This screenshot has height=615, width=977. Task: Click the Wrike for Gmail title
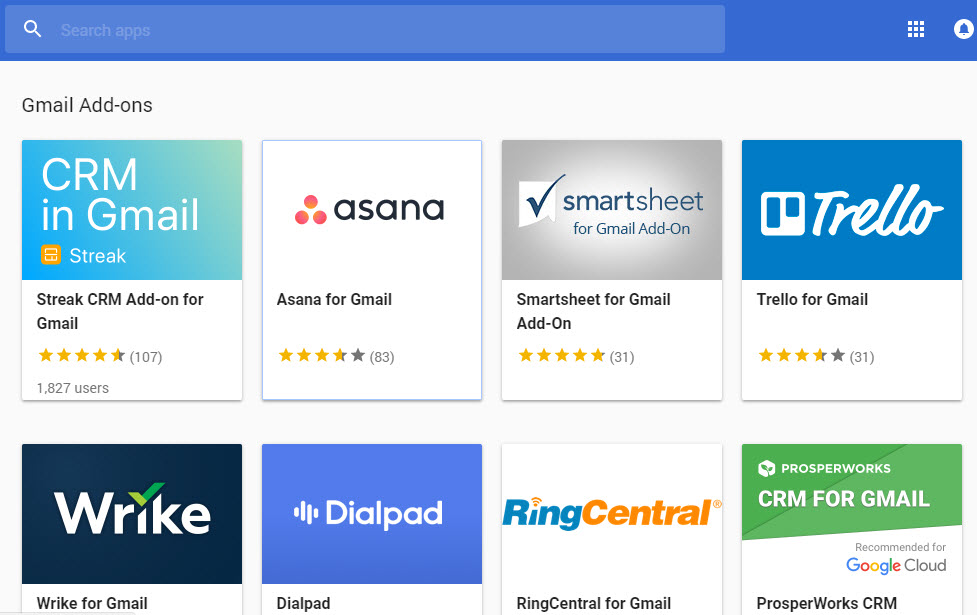point(92,603)
